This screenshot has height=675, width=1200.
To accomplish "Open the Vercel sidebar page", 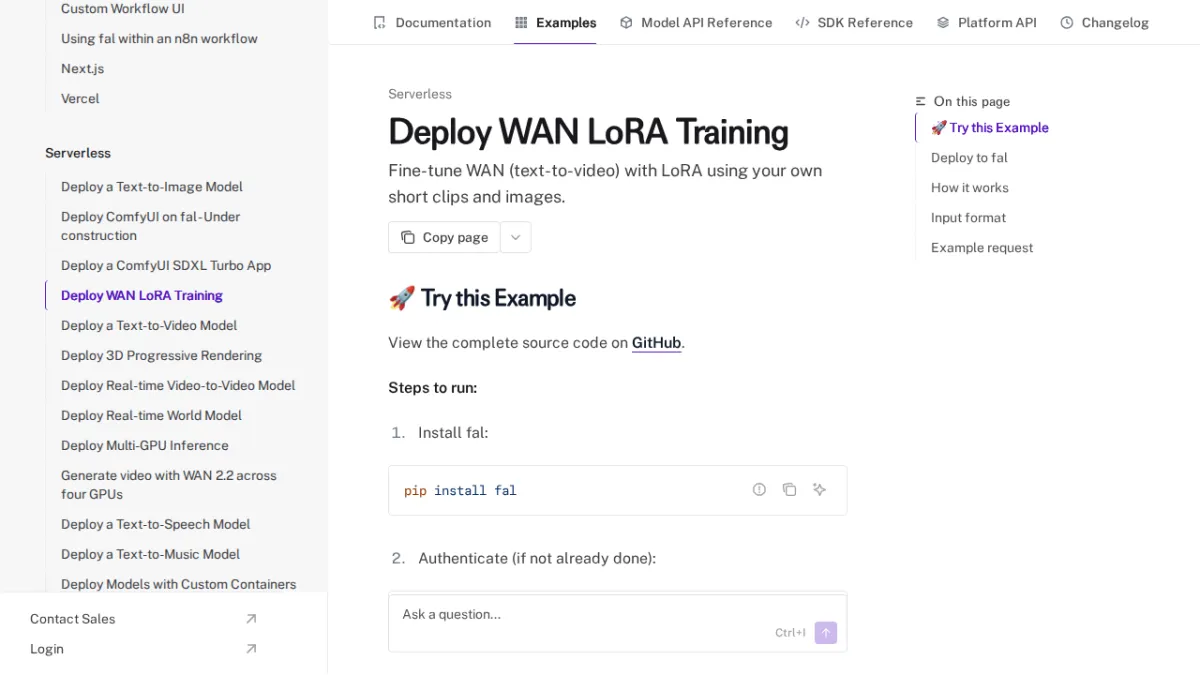I will pos(80,99).
